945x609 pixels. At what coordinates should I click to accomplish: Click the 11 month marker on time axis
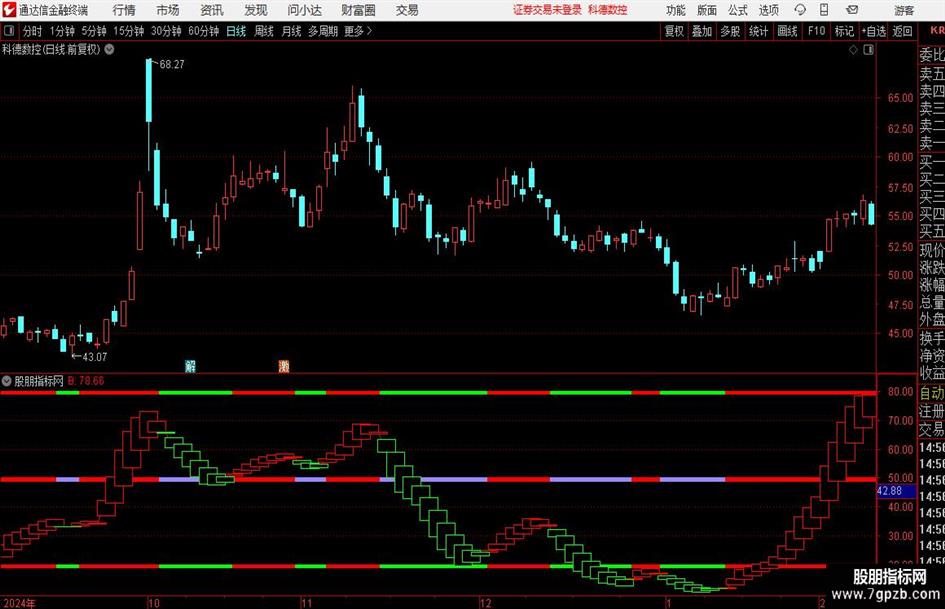coord(307,603)
